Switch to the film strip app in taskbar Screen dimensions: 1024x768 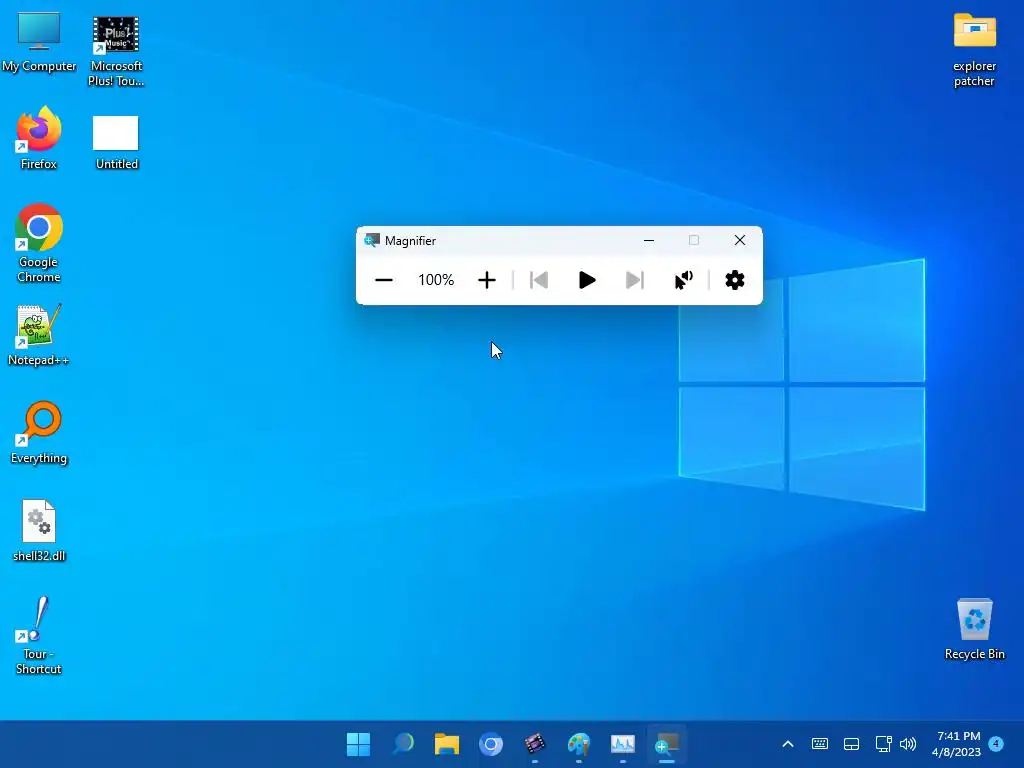(535, 744)
